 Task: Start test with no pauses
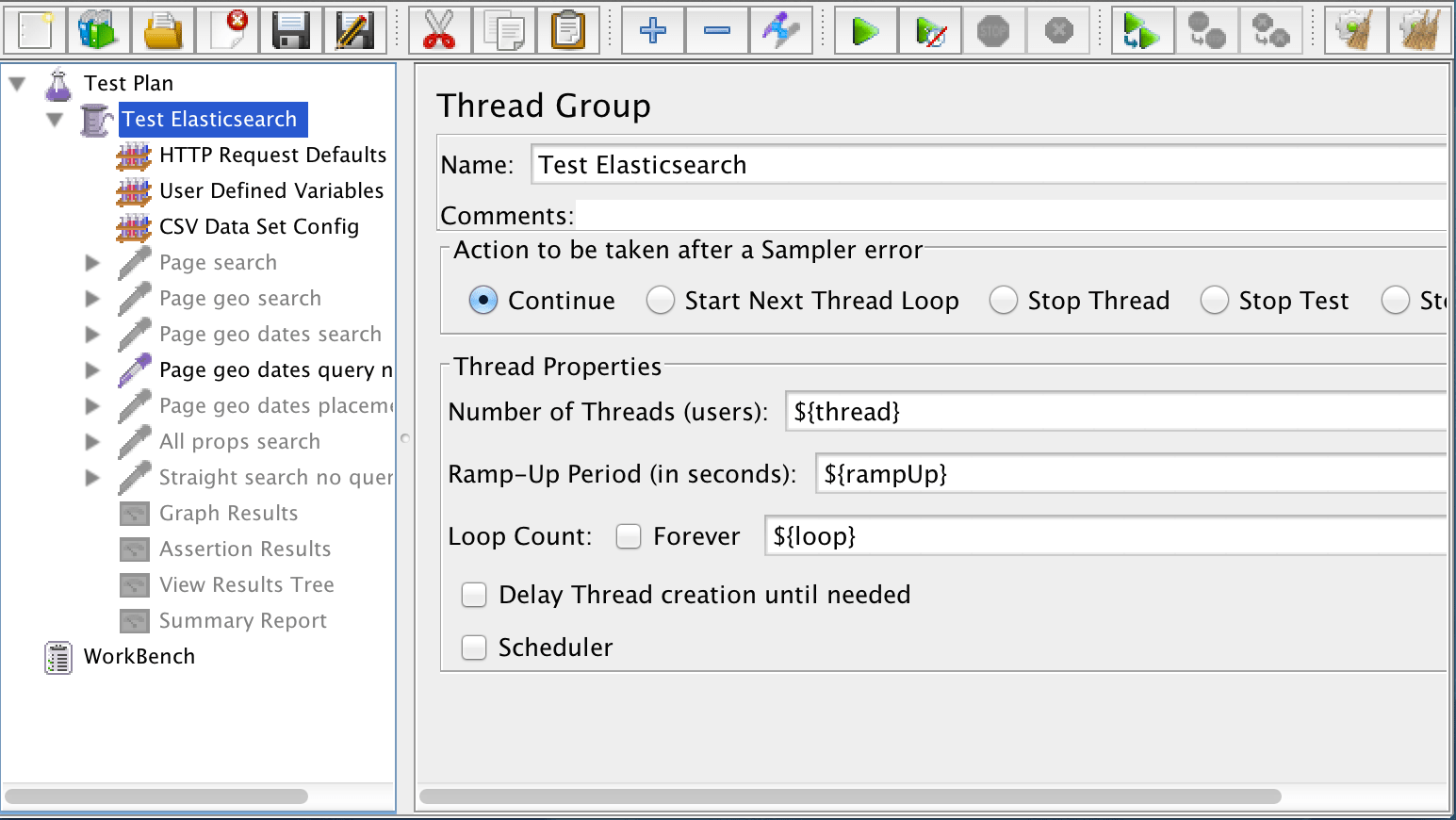click(x=929, y=29)
